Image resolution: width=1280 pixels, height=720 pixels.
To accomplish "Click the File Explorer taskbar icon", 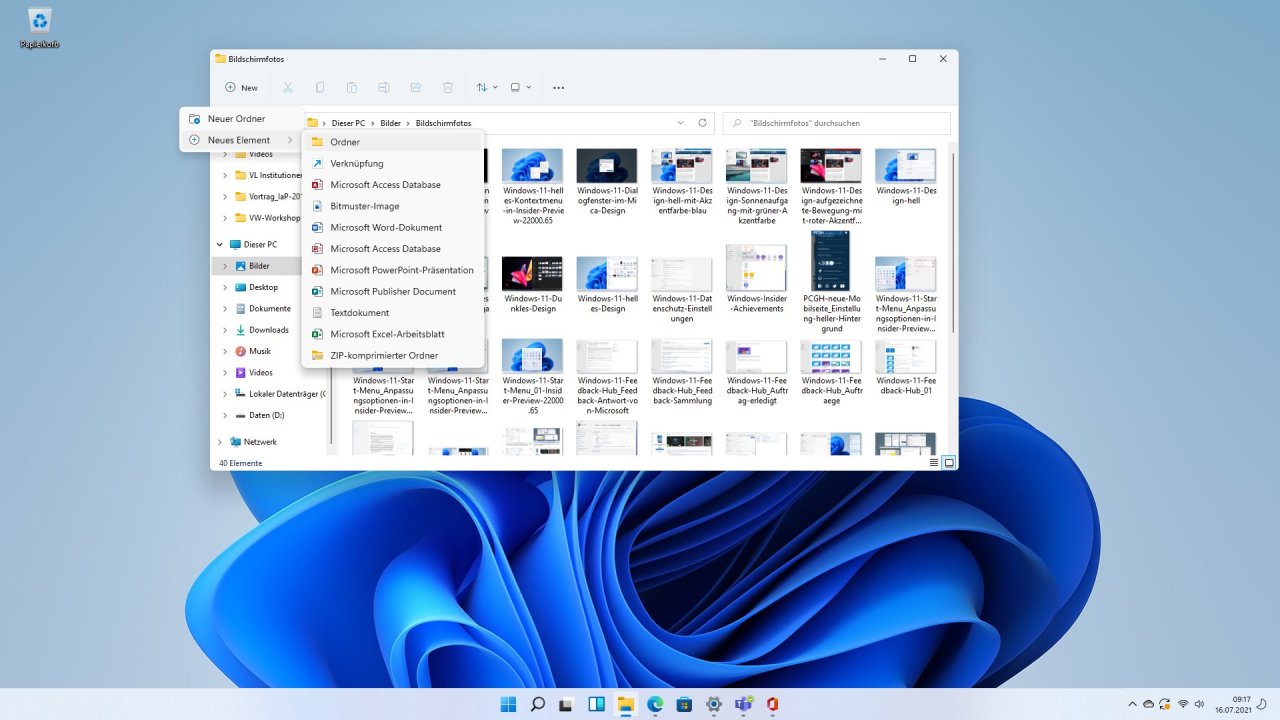I will pos(626,704).
